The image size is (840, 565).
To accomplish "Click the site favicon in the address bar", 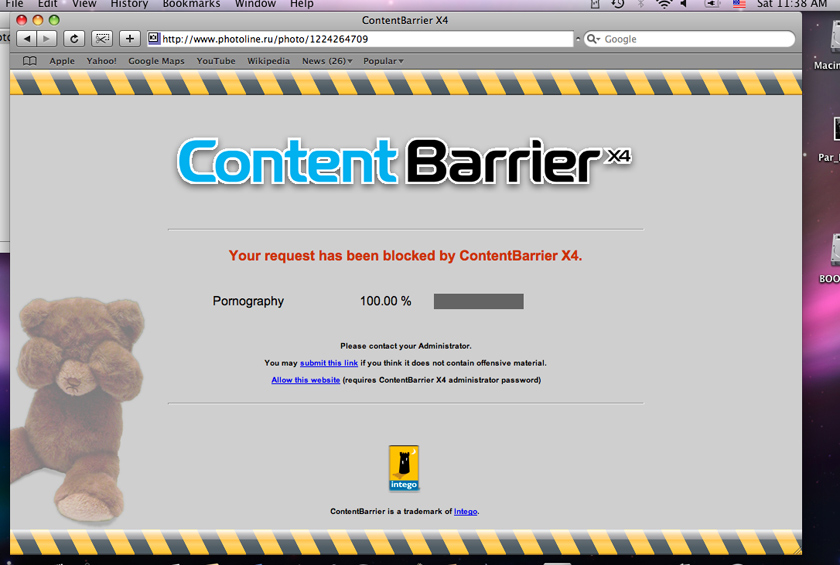I will click(x=154, y=38).
